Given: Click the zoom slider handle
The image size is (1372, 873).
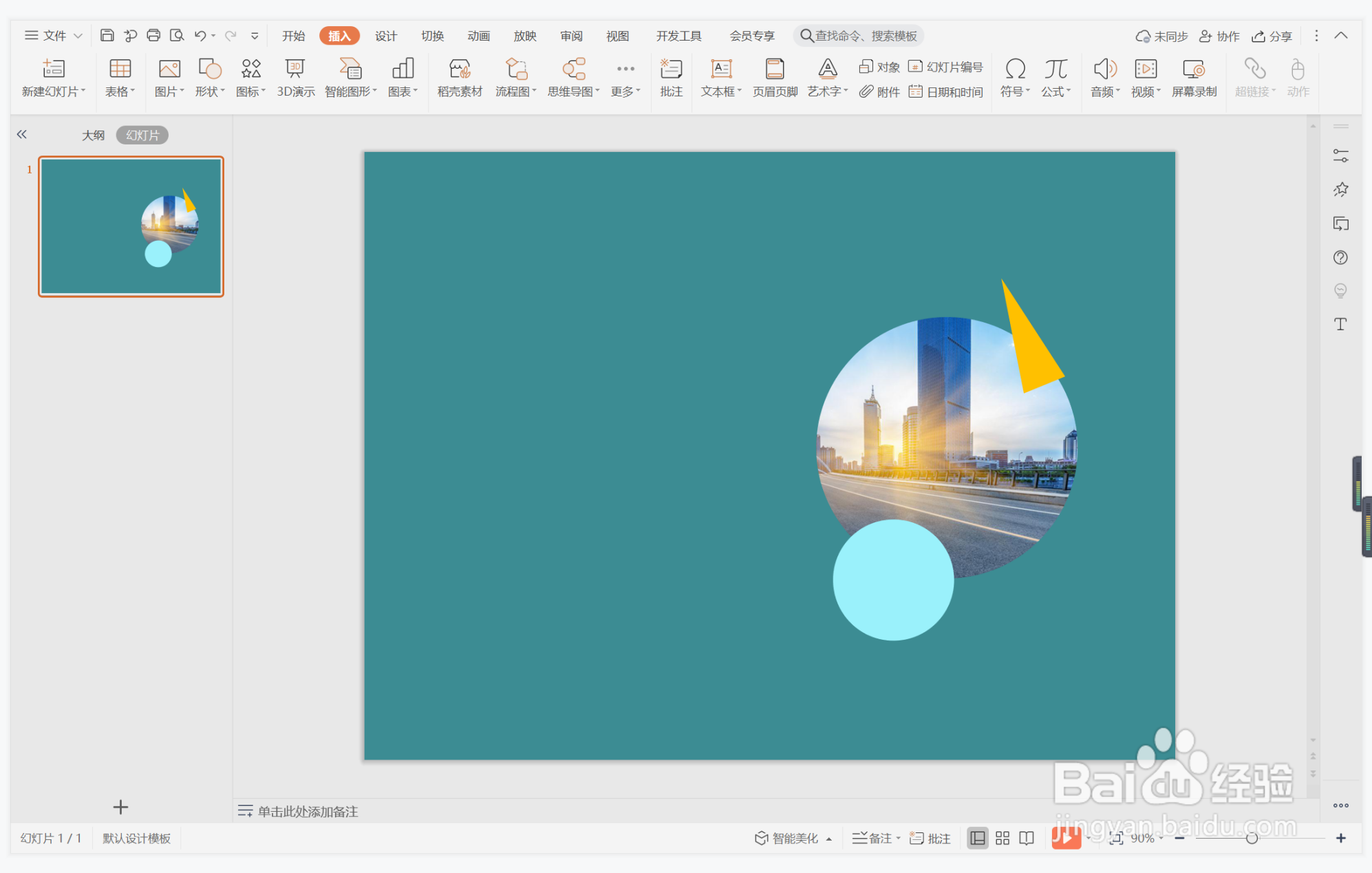Looking at the screenshot, I should pos(1252,838).
